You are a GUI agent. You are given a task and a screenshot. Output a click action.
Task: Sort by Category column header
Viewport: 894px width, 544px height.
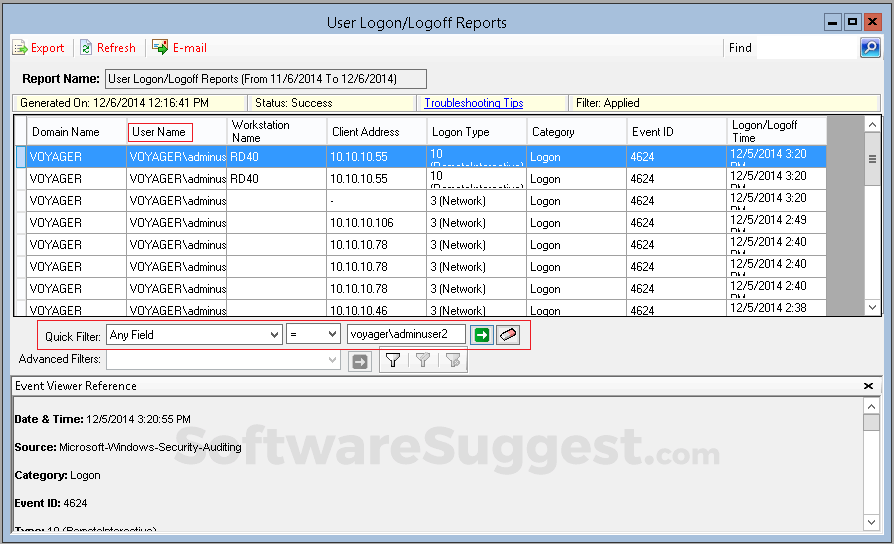[x=576, y=132]
